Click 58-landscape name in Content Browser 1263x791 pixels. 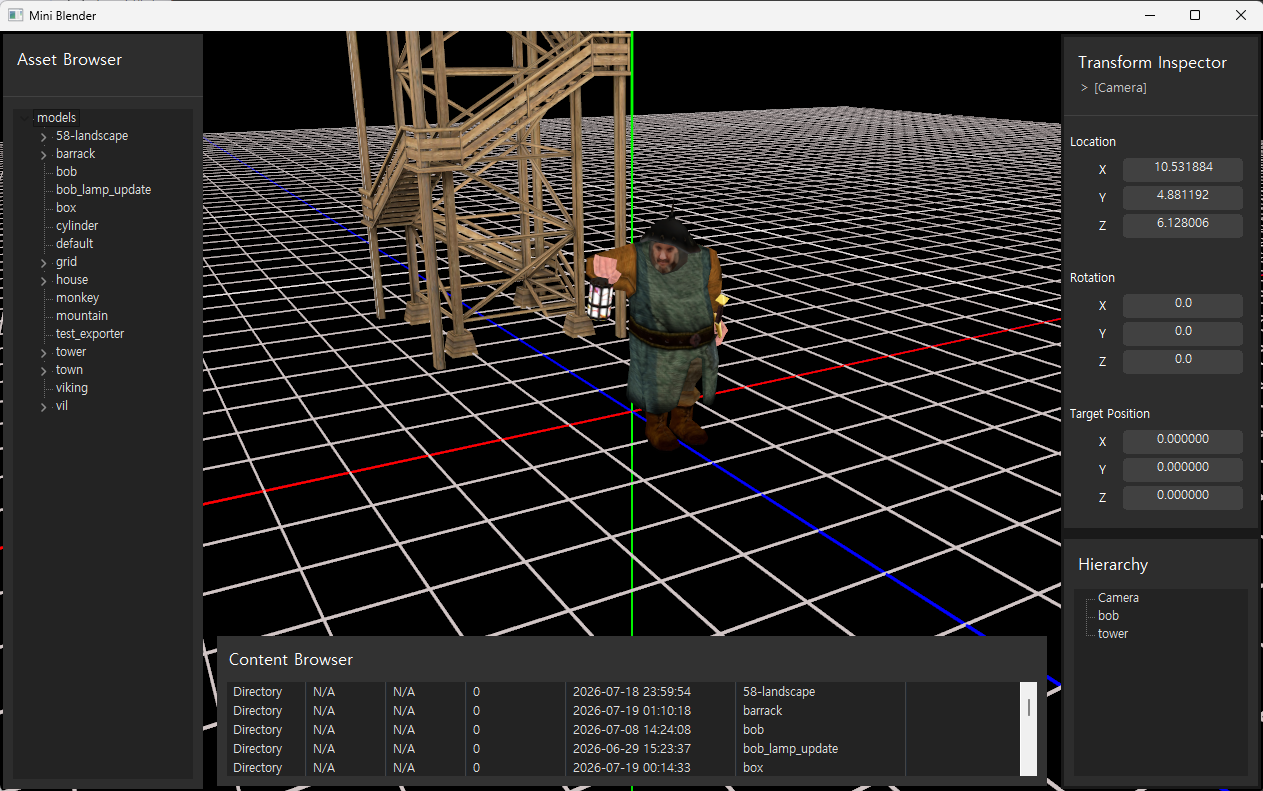click(x=779, y=692)
